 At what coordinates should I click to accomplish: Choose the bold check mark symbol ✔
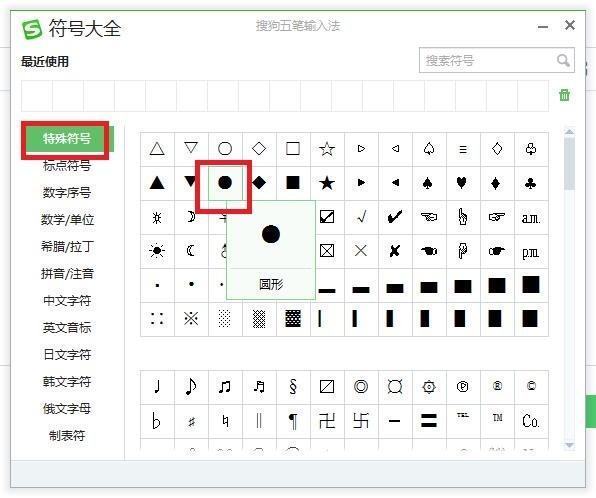395,217
